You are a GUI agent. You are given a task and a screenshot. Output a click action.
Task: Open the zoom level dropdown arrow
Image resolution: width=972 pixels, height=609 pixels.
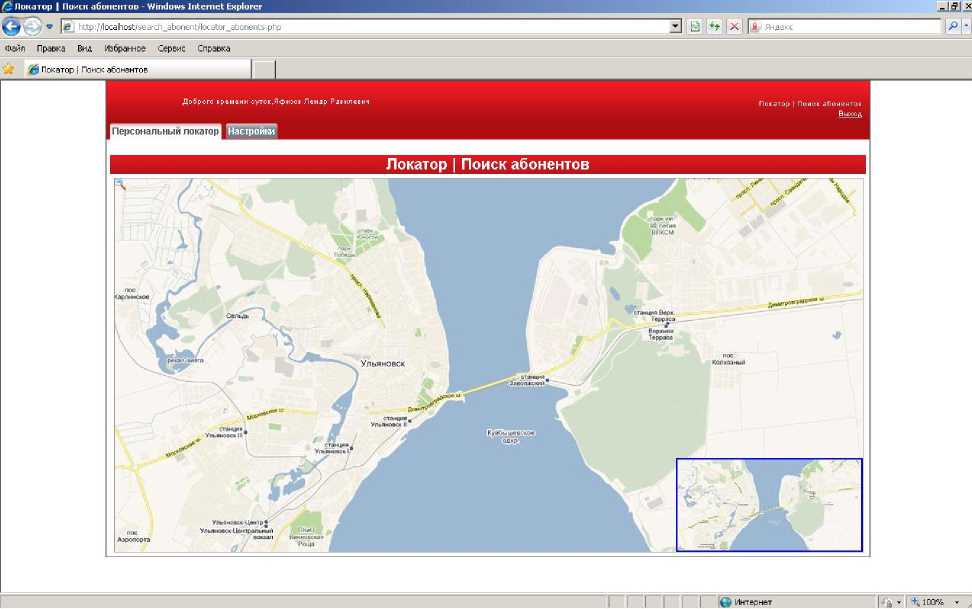click(957, 602)
